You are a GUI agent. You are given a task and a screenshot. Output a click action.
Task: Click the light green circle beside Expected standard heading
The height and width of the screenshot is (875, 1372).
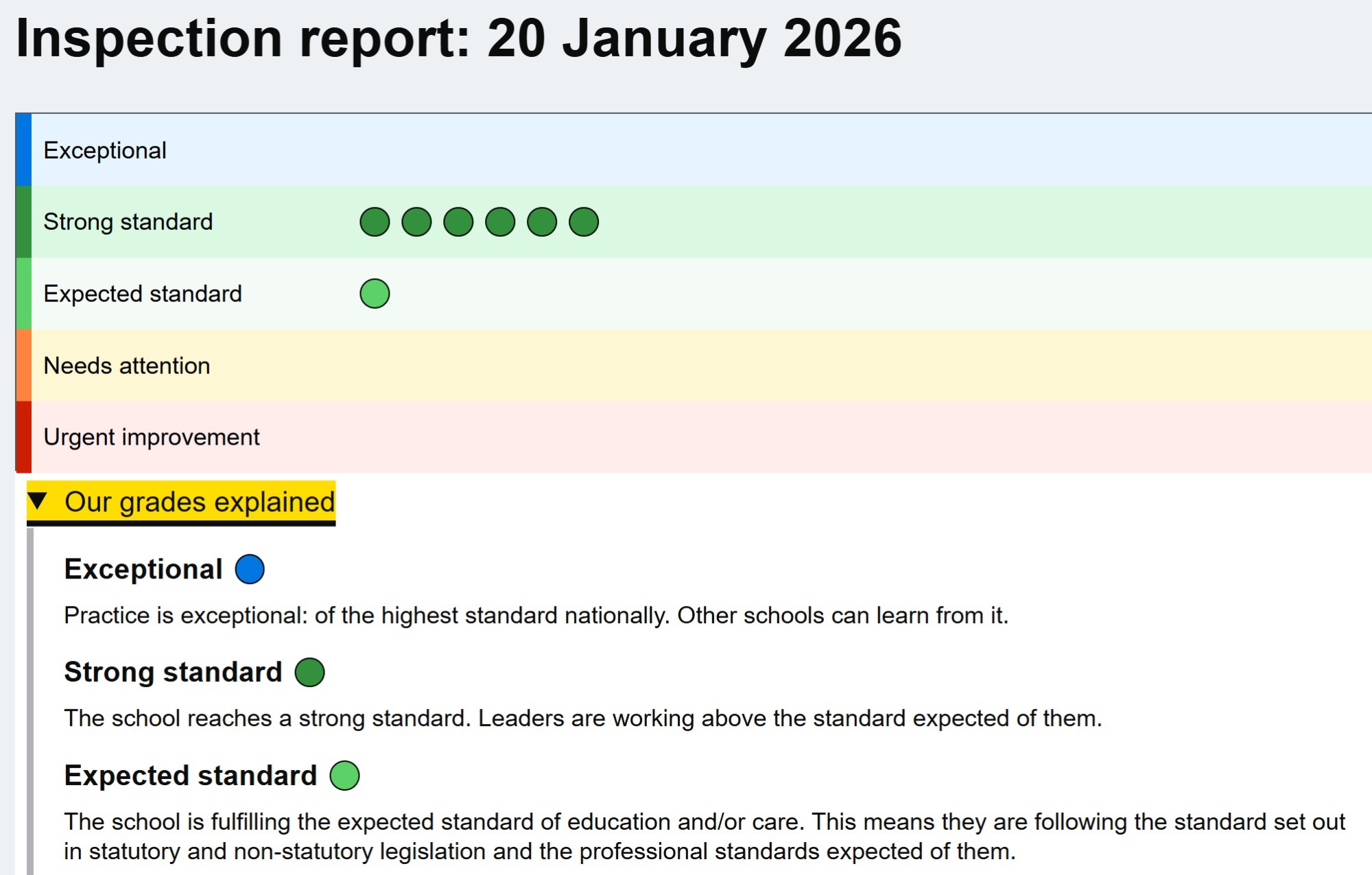tap(344, 775)
